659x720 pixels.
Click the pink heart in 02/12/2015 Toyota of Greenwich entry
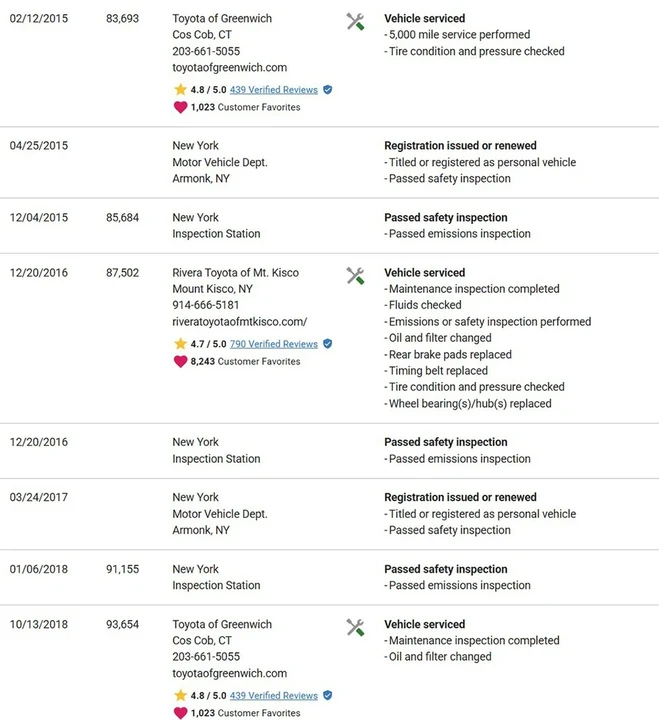click(x=180, y=107)
